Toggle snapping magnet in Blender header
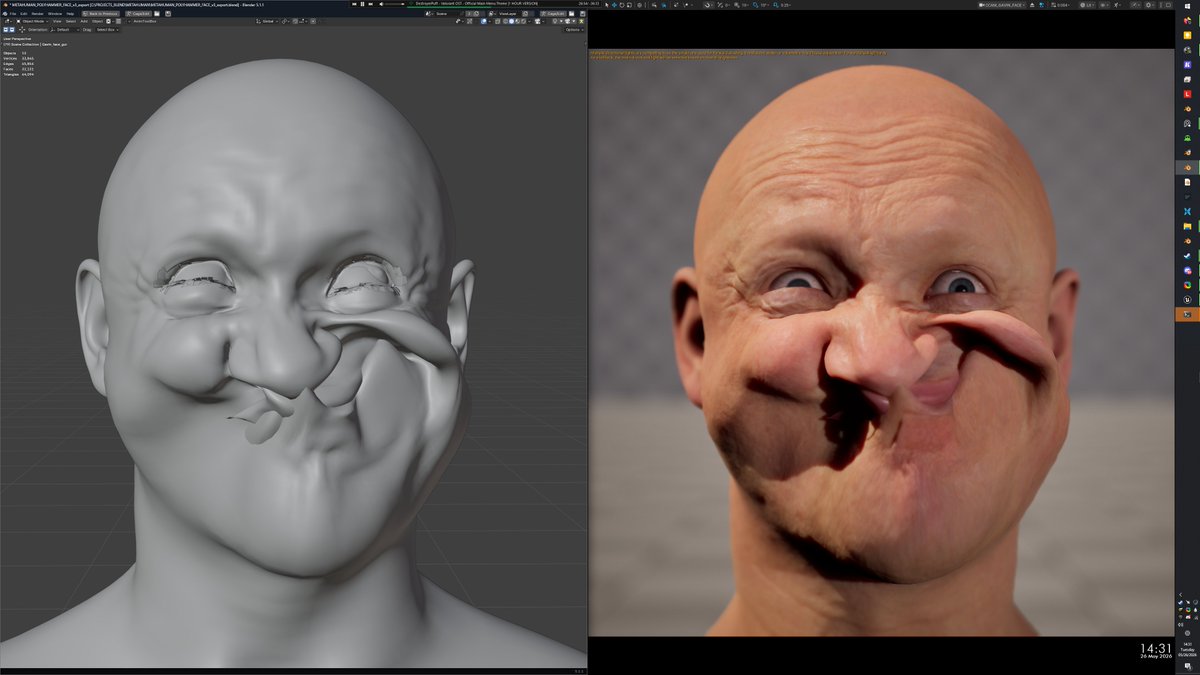The height and width of the screenshot is (675, 1200). pyautogui.click(x=295, y=21)
